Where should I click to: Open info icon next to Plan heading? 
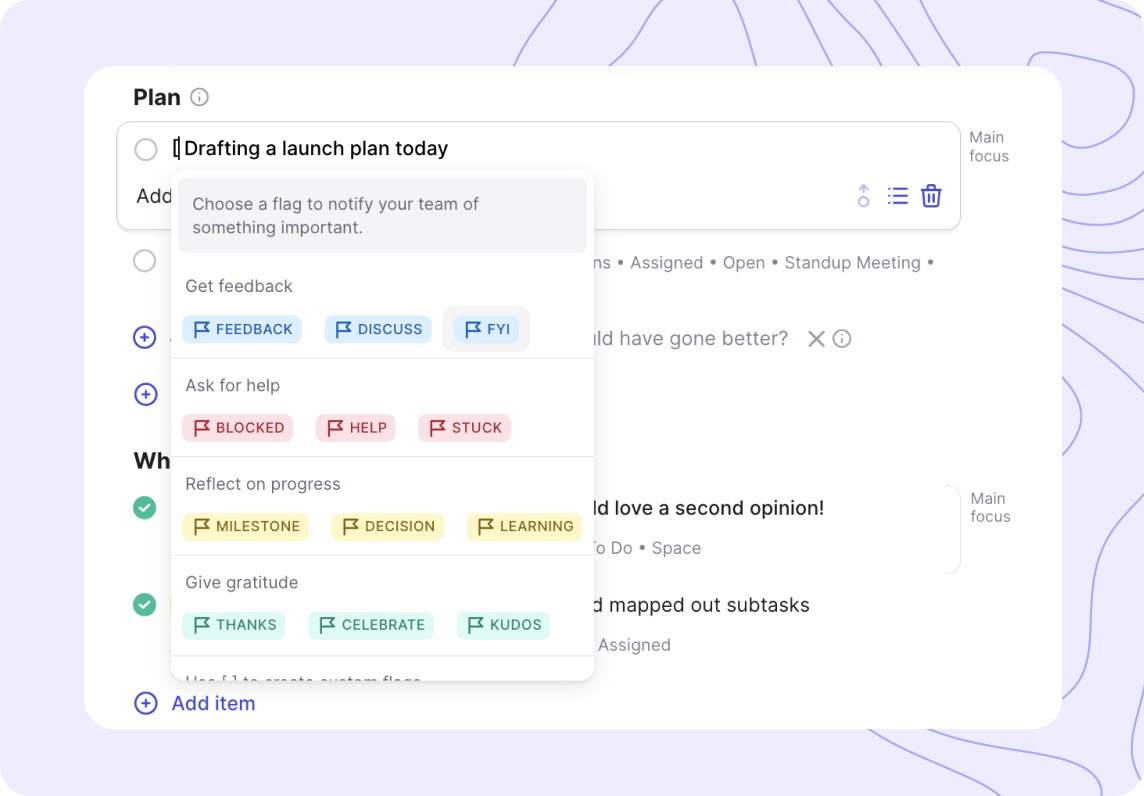point(199,97)
